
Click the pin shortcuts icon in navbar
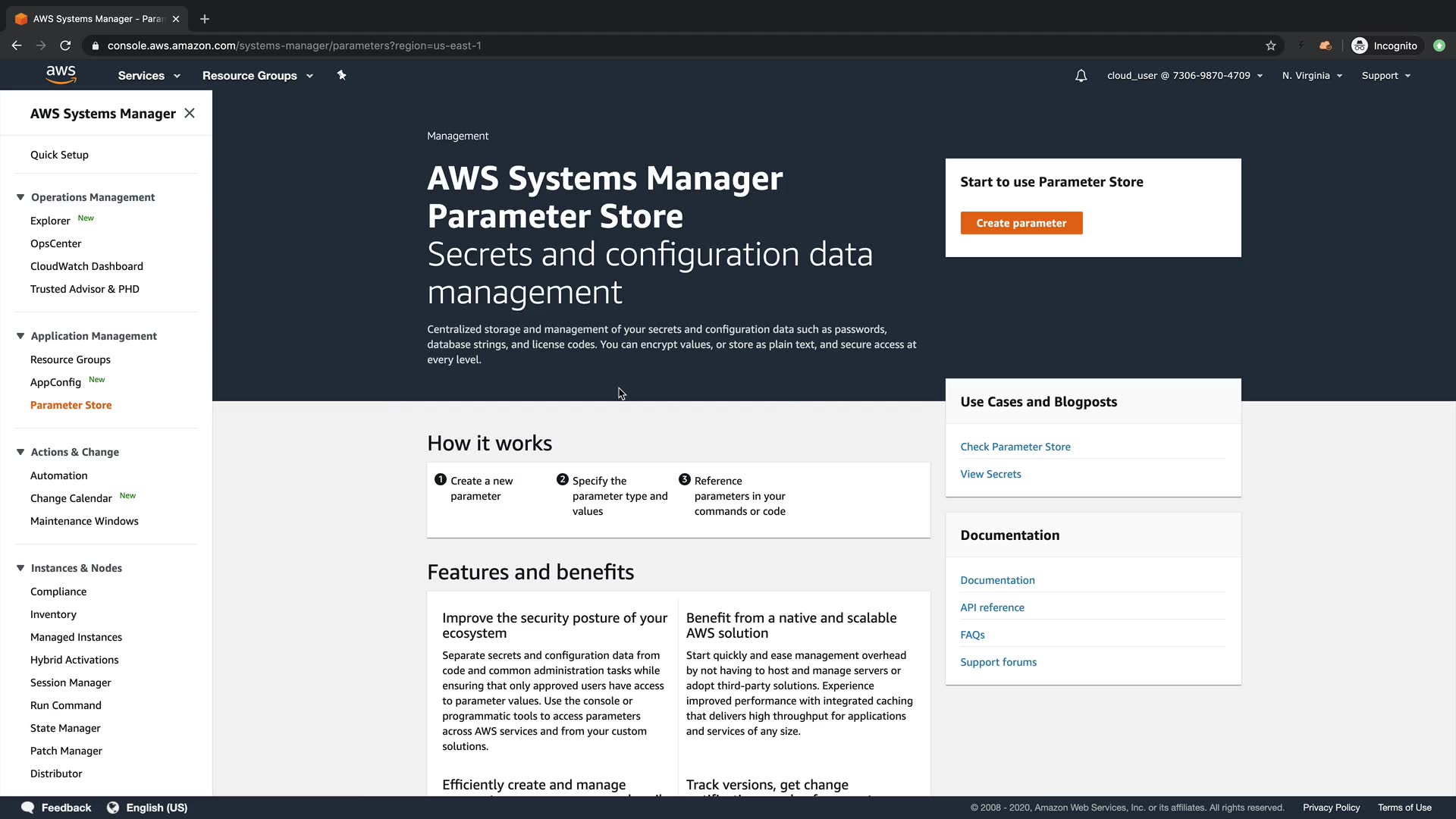coord(341,75)
